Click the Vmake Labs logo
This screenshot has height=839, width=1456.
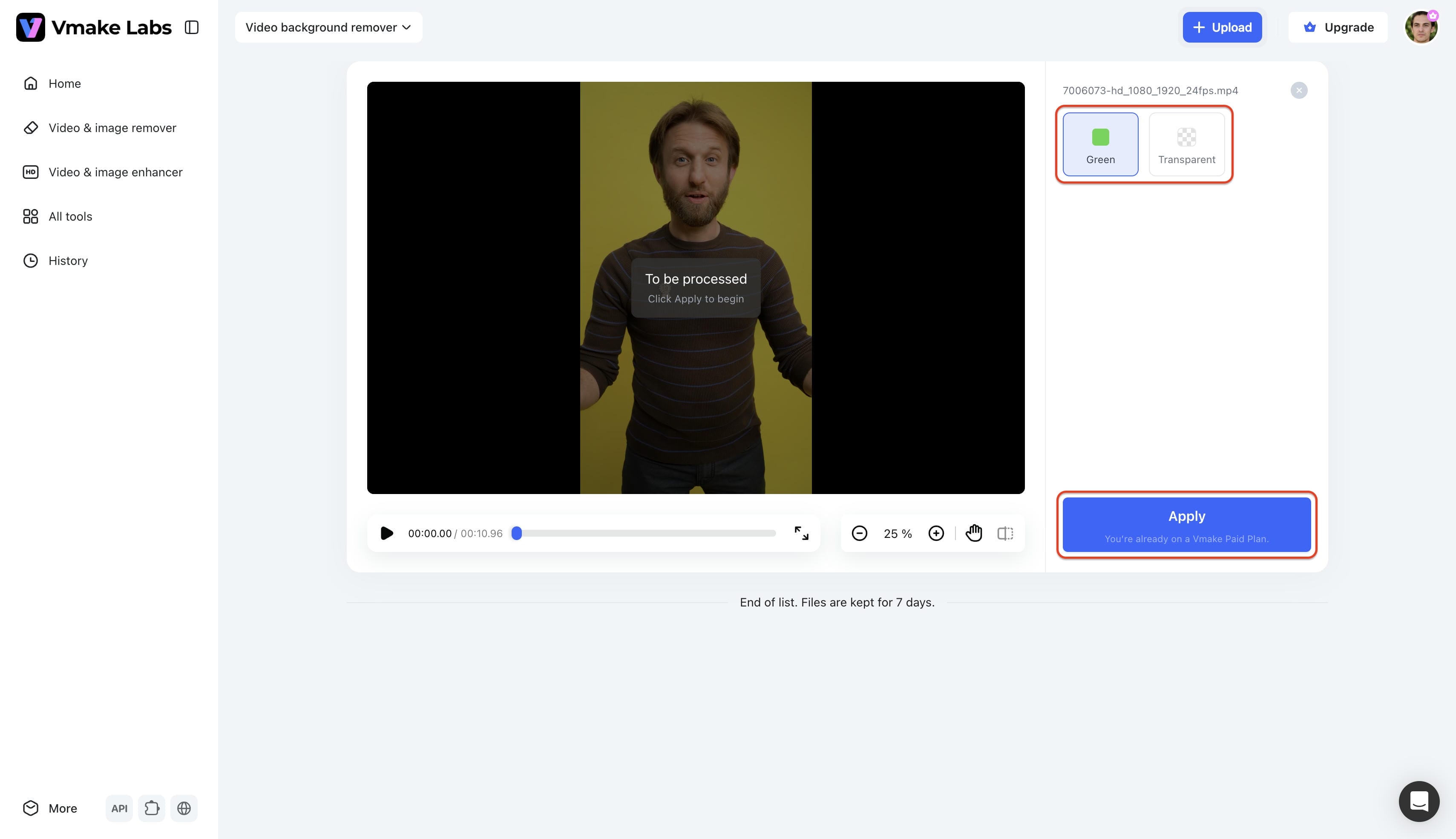(94, 27)
